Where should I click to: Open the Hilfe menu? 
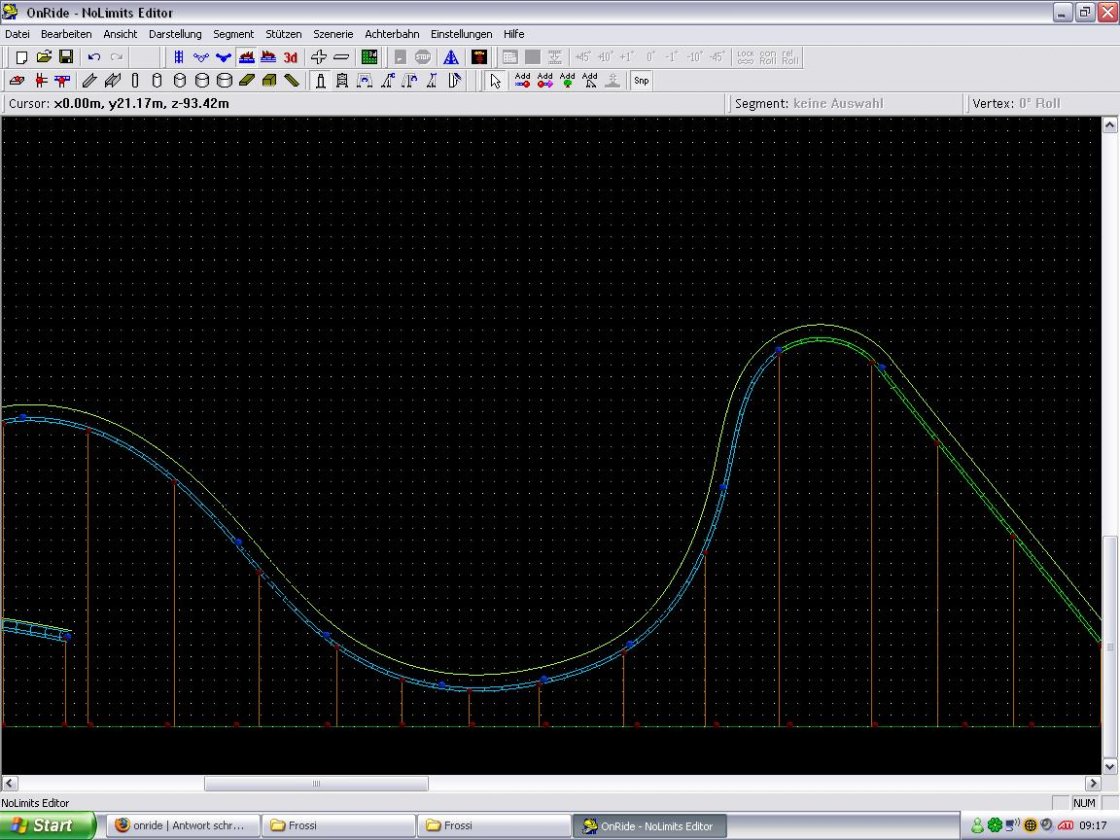[514, 34]
